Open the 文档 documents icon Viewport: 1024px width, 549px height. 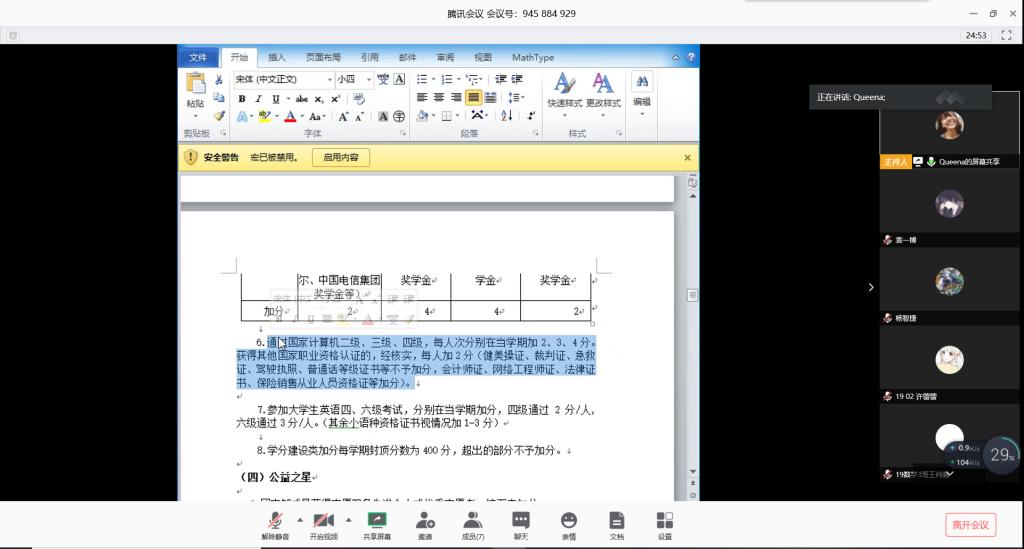[617, 520]
